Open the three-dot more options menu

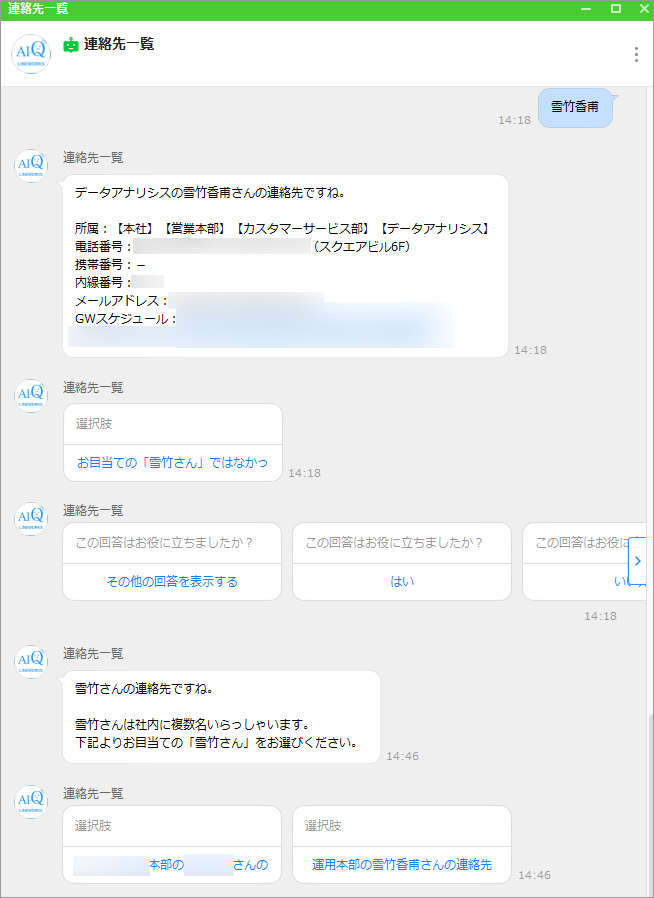point(636,54)
